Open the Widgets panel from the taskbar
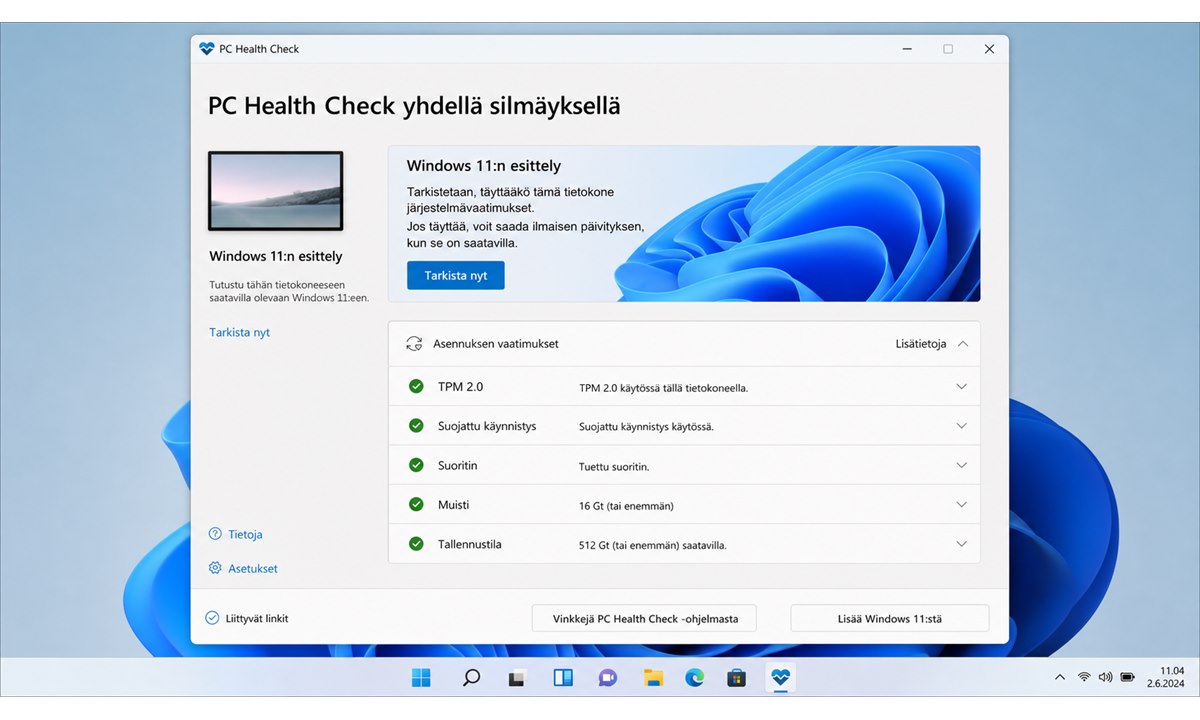Screen dimensions: 1200x720 (563, 678)
